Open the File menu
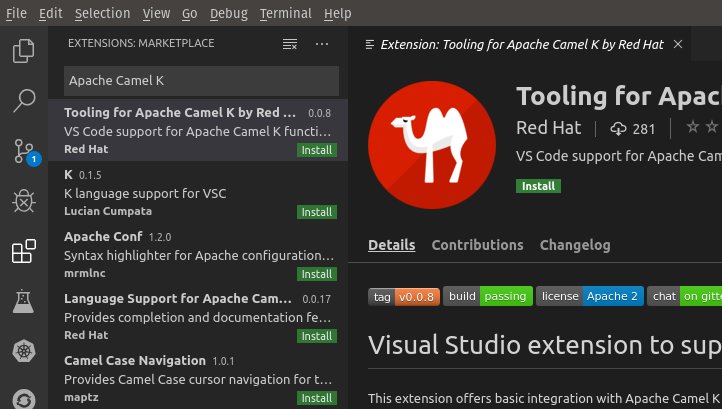Screen dimensions: 722x409 (16, 14)
